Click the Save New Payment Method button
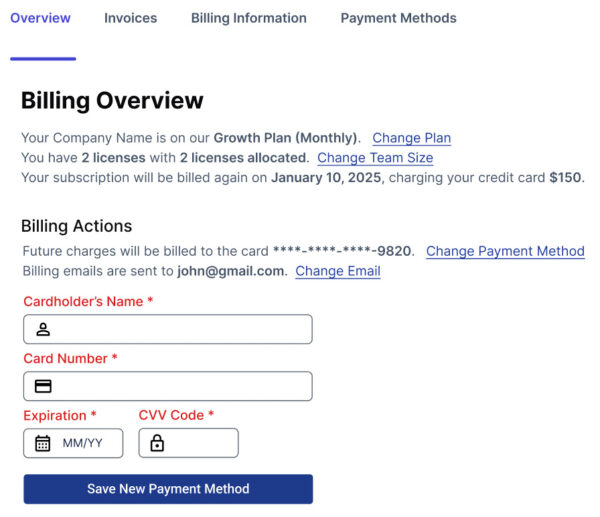 [x=168, y=489]
